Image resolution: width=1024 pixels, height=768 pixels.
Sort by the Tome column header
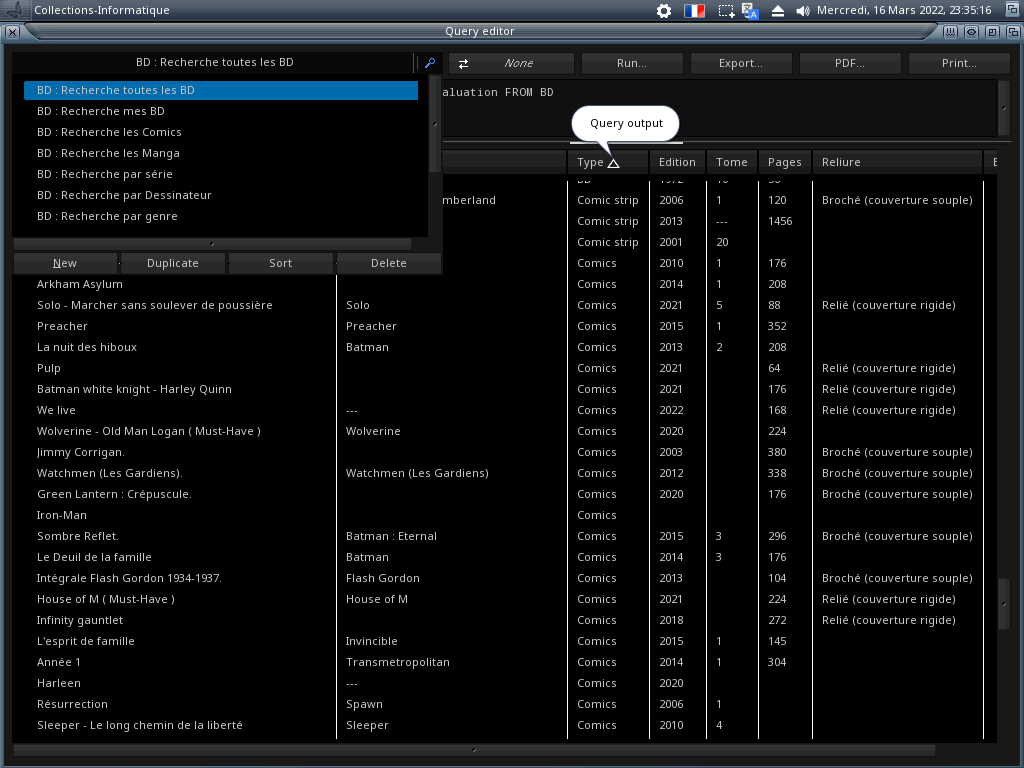coord(731,162)
